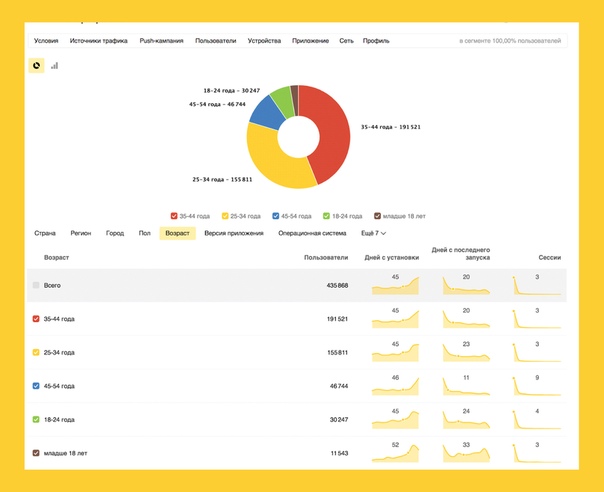Open Дней с установки sparkline for 18-24 года
This screenshot has width=604, height=492.
tap(395, 418)
